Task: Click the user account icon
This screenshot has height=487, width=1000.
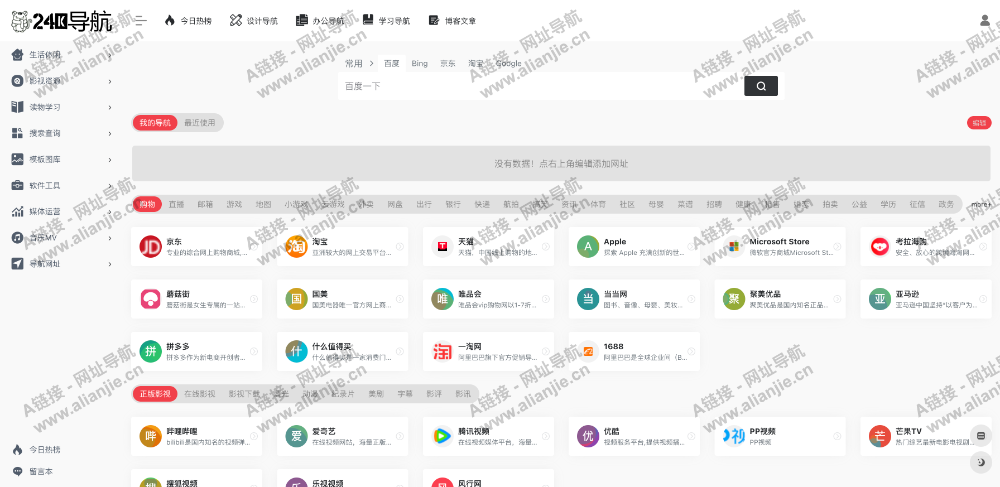Action: [985, 20]
